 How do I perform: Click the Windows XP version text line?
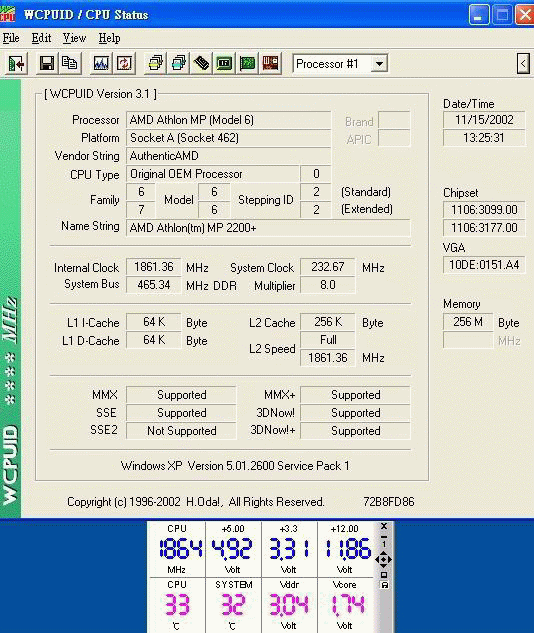pyautogui.click(x=235, y=466)
